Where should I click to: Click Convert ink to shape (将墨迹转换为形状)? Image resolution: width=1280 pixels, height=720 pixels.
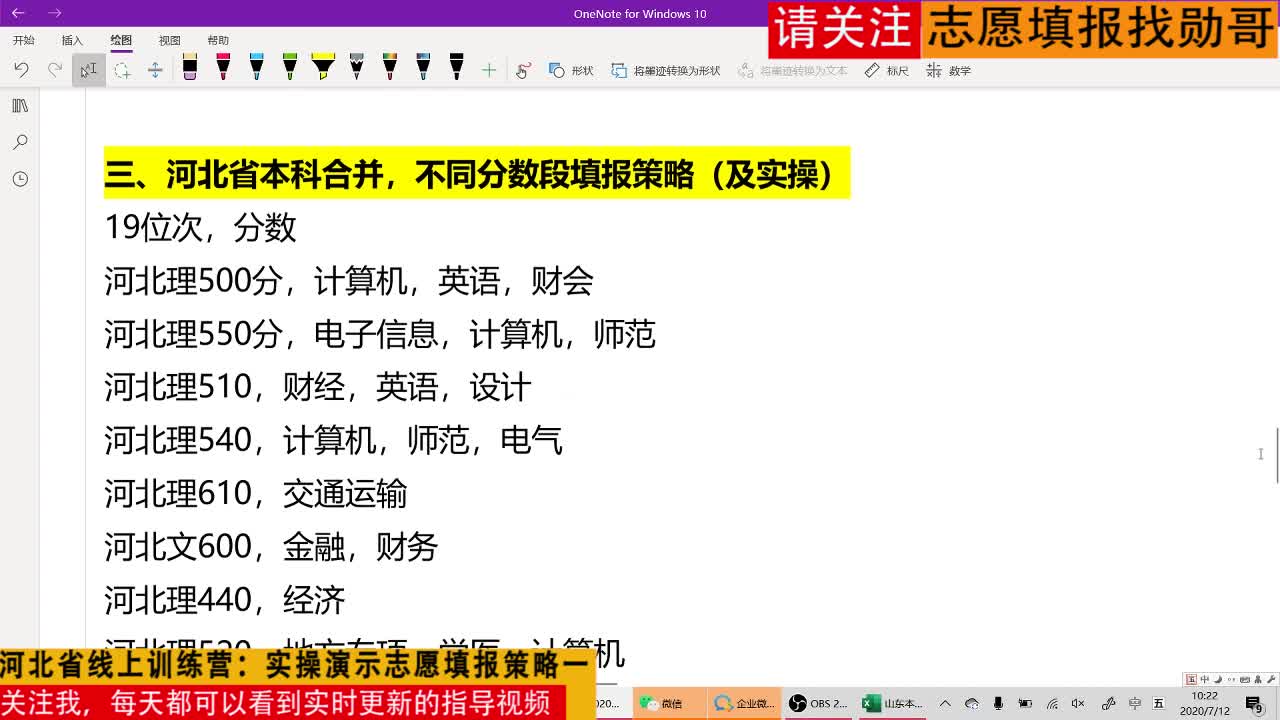point(666,70)
